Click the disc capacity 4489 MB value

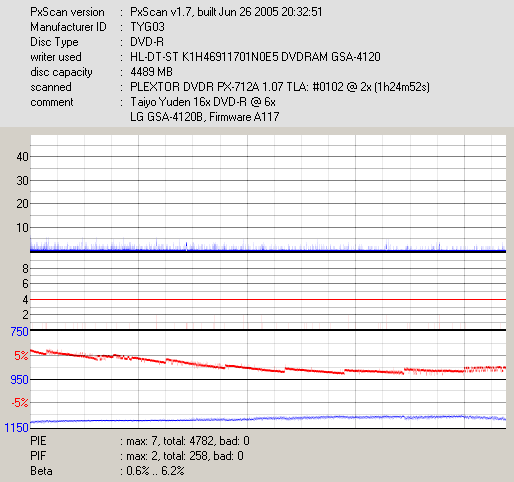[151, 72]
